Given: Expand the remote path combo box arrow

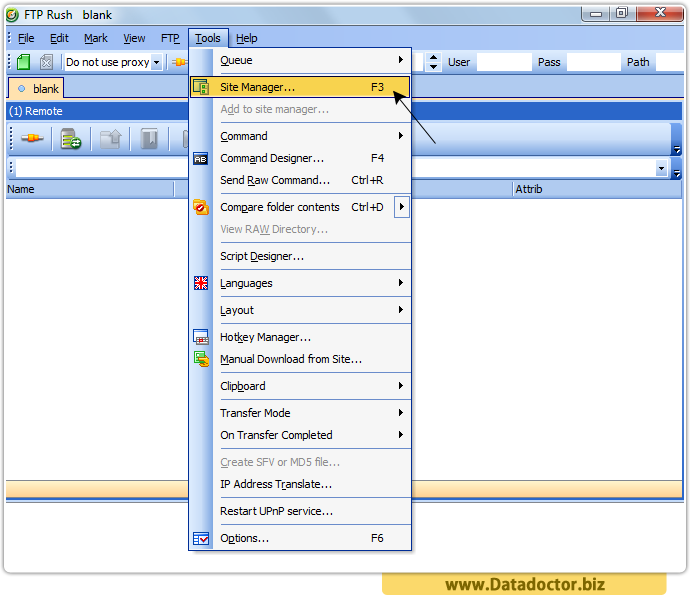Looking at the screenshot, I should click(x=661, y=168).
